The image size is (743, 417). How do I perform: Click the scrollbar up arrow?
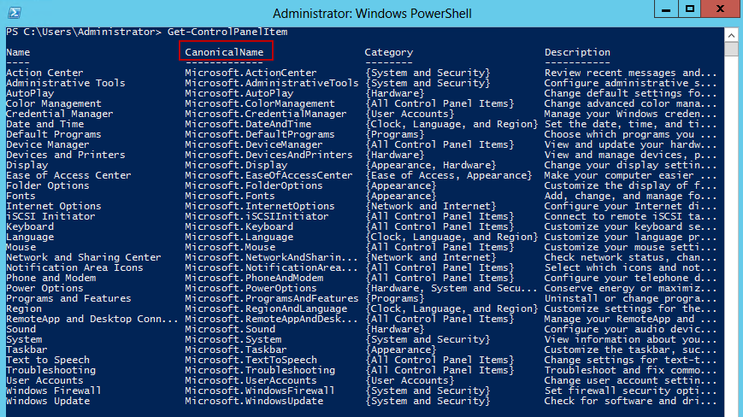731,35
